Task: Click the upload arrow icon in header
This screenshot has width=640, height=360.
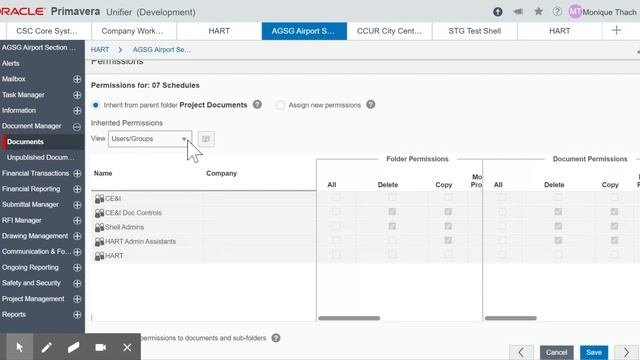Action: [x=498, y=12]
